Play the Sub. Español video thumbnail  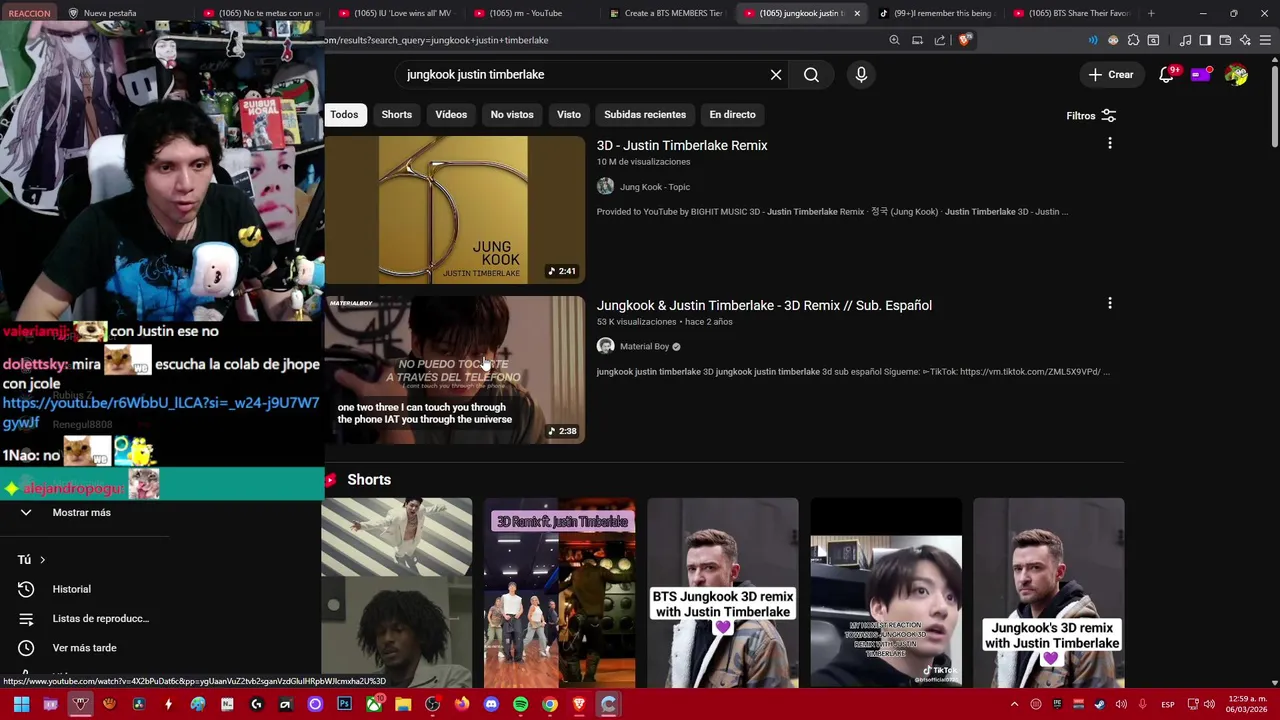point(453,370)
